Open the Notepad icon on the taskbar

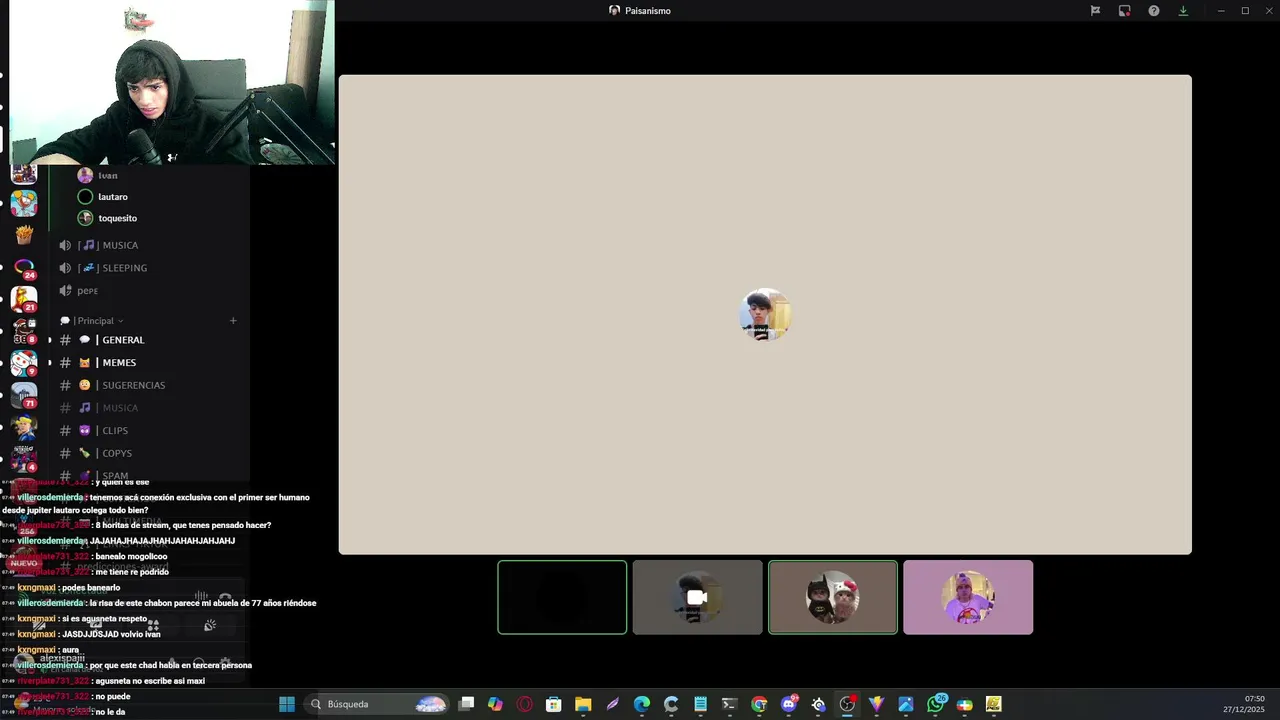coord(700,704)
